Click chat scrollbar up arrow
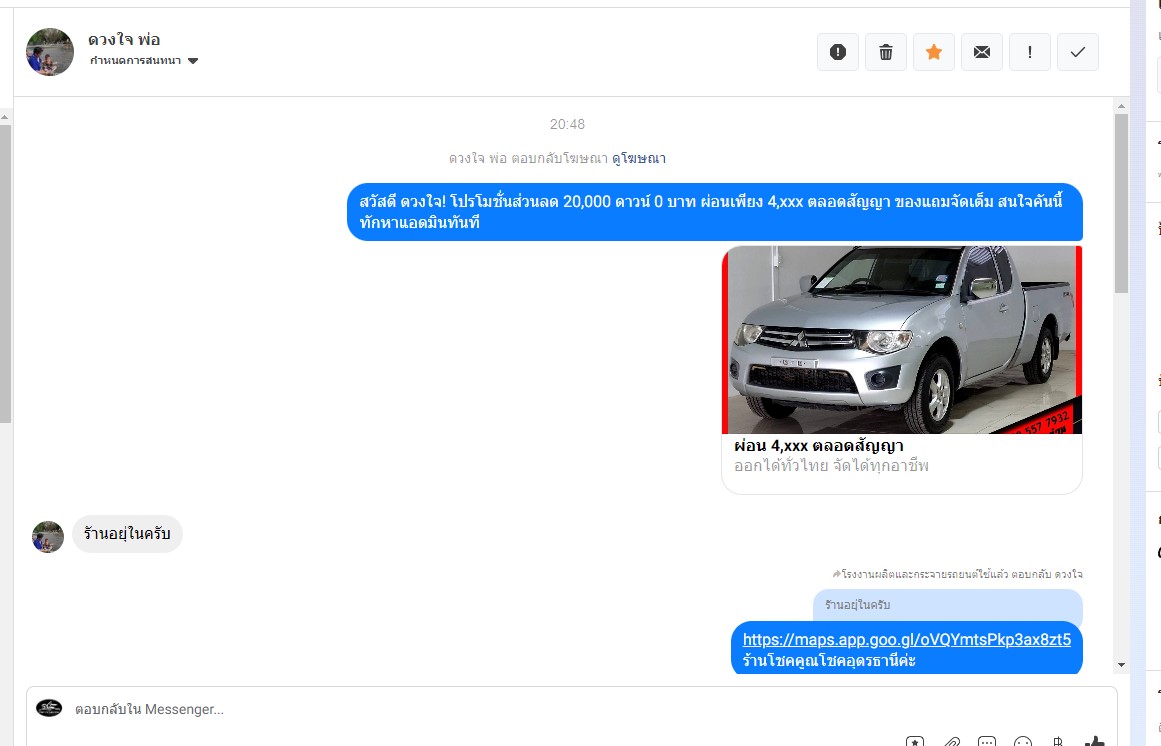Viewport: 1161px width, 746px height. (1121, 107)
